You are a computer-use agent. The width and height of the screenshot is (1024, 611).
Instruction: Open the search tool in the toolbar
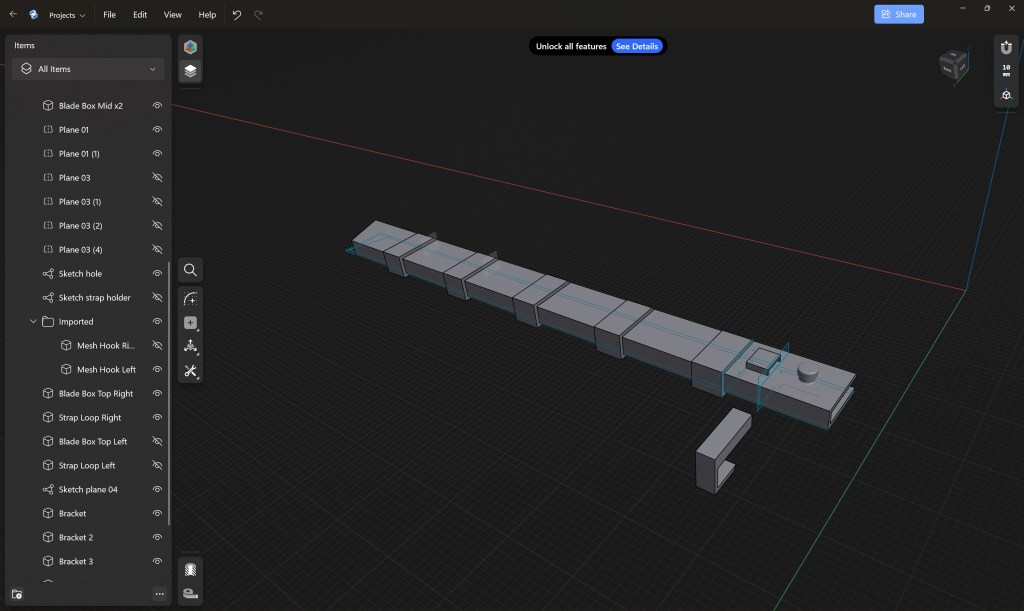pos(190,270)
